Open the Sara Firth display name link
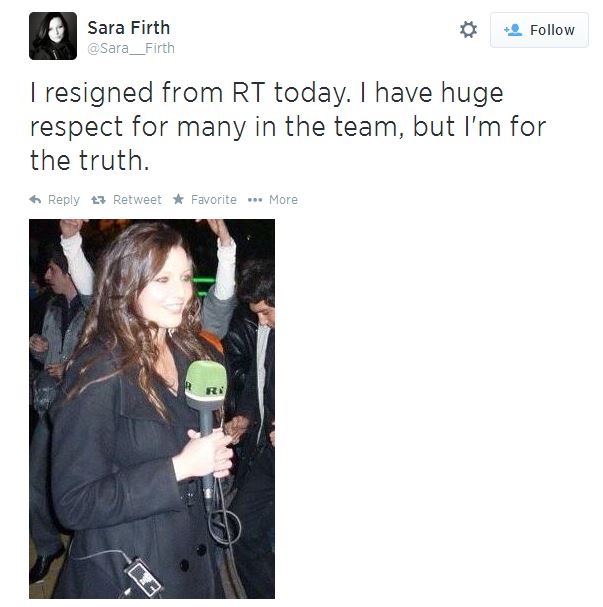Image resolution: width=603 pixels, height=607 pixels. coord(128,28)
